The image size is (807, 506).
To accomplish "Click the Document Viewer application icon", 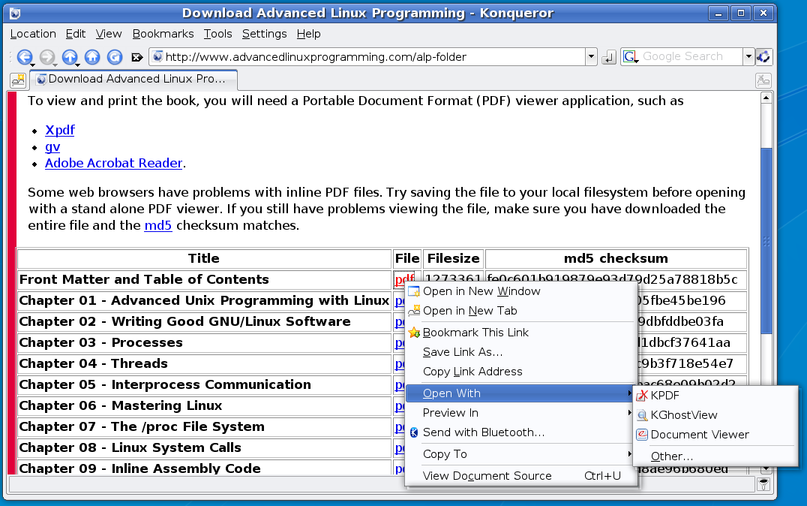I will (x=642, y=434).
